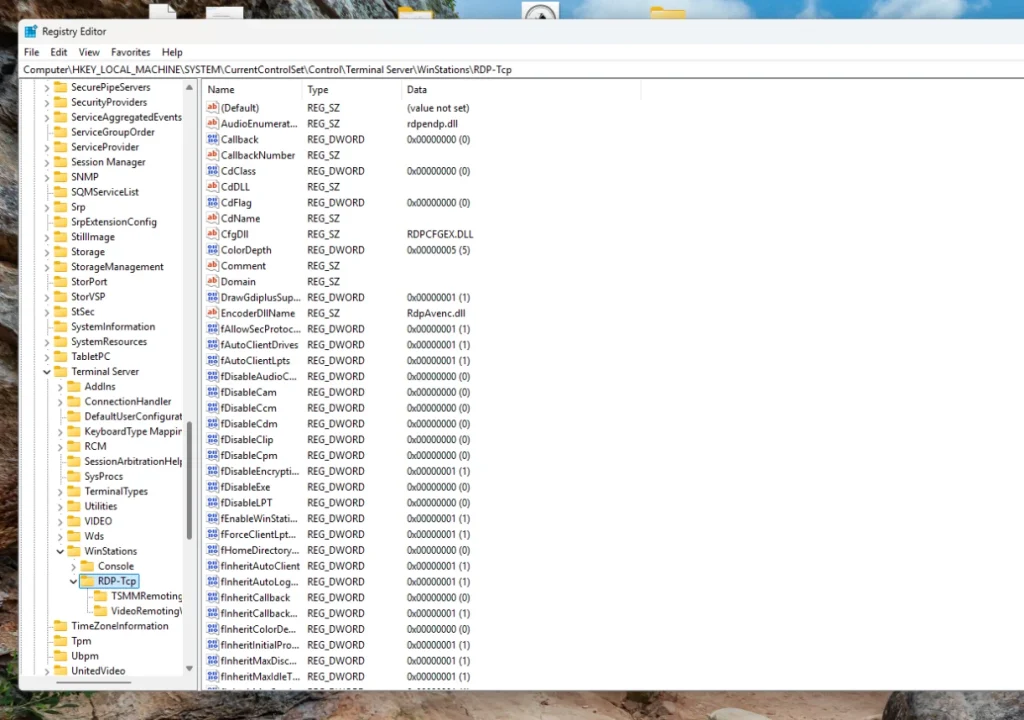1024x720 pixels.
Task: Click the folder icon of Terminal Server key
Action: coord(61,371)
